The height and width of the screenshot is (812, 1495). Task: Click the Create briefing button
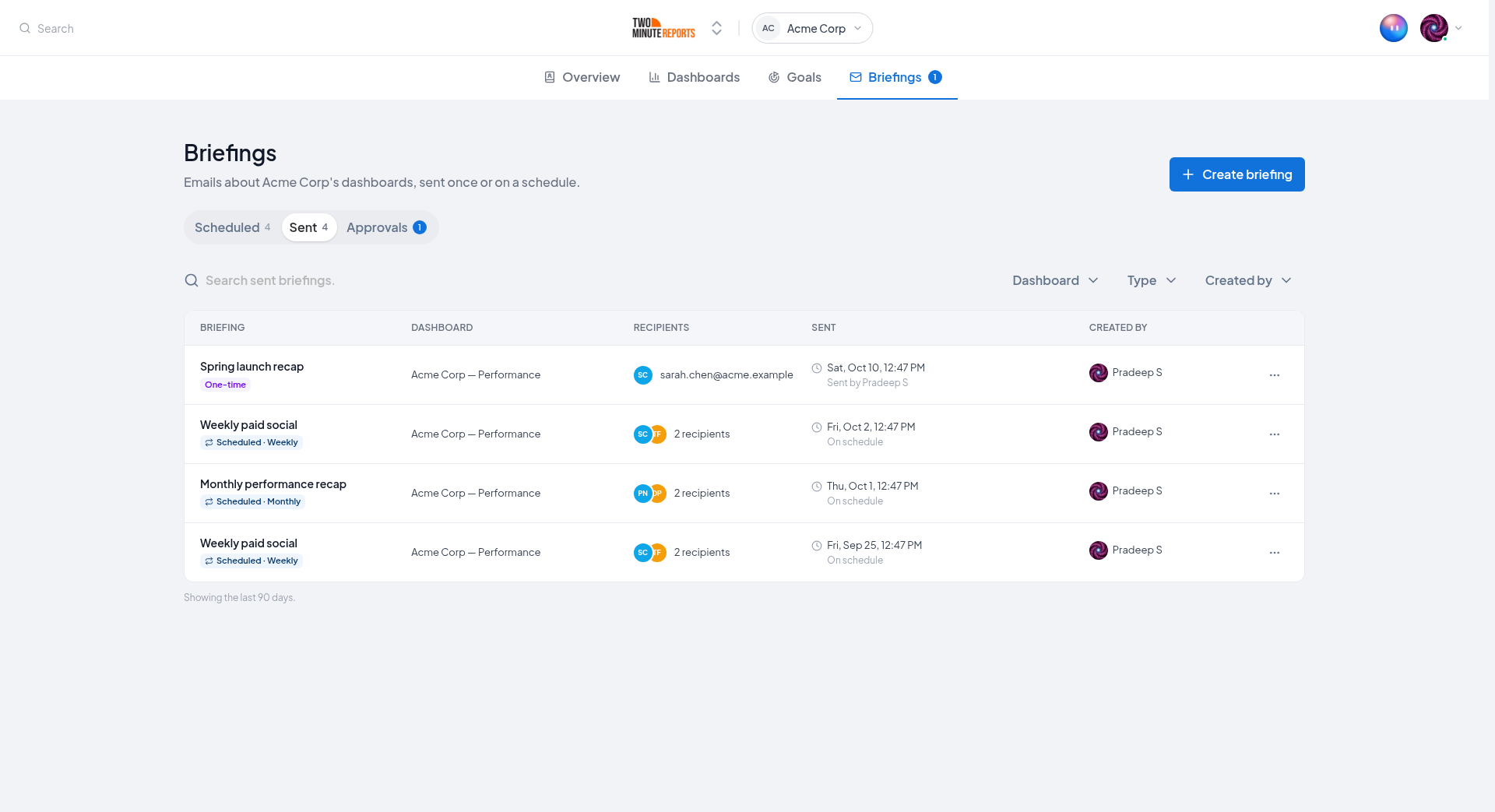[x=1236, y=174]
